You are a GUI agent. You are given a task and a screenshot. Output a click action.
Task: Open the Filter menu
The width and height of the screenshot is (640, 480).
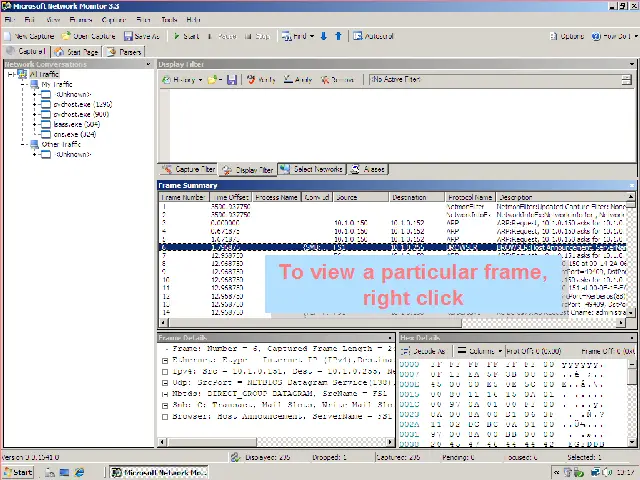(143, 20)
